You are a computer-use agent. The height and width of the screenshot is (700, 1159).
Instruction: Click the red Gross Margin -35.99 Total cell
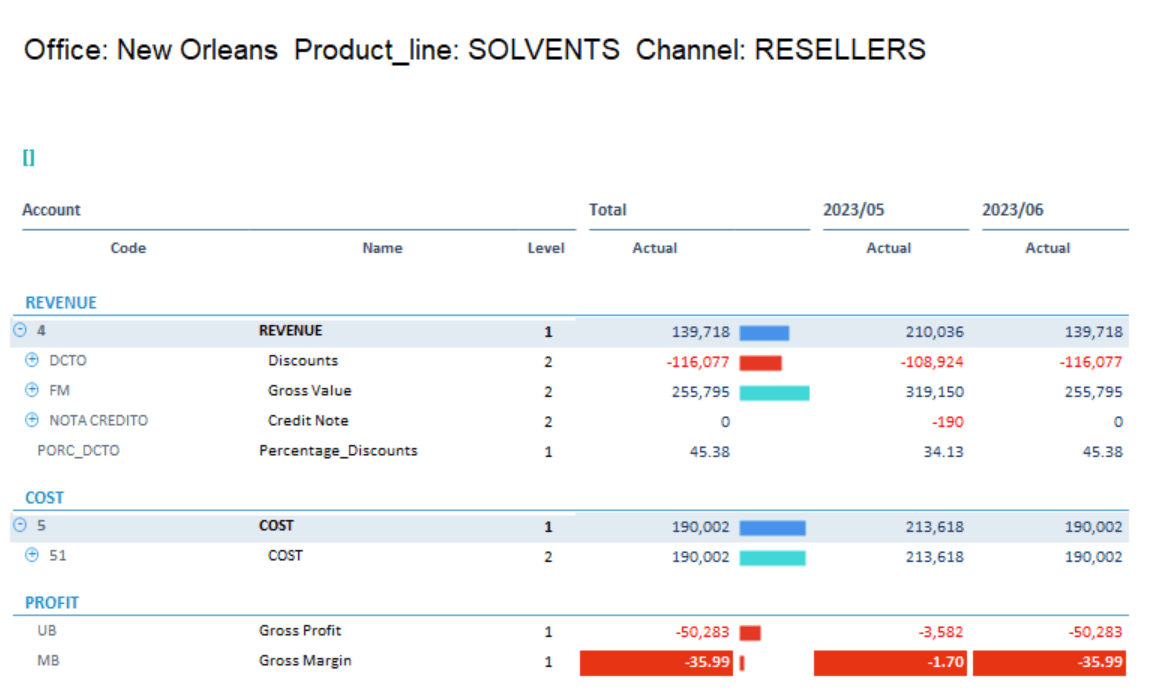click(656, 662)
